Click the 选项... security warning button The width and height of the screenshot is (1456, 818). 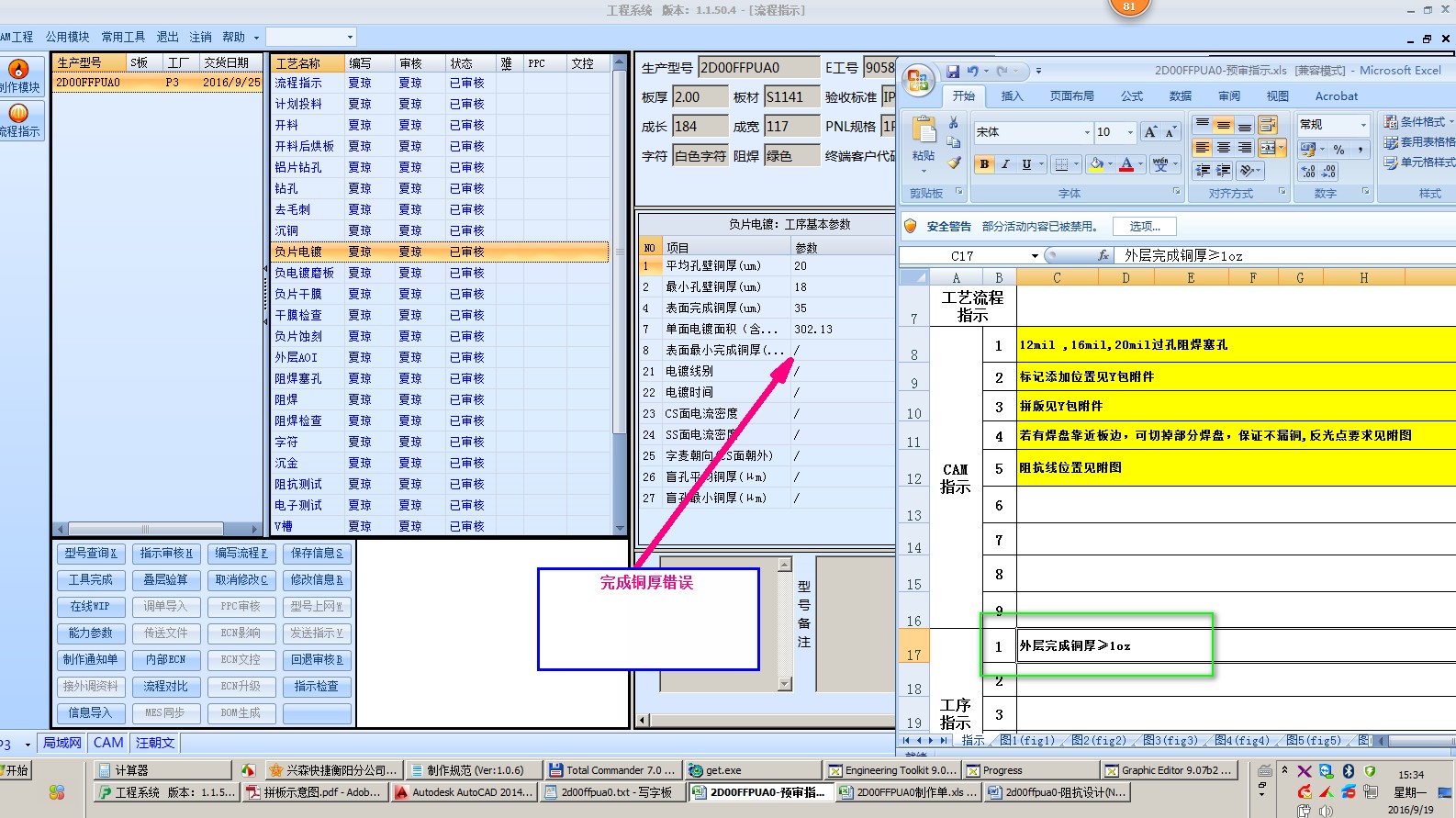click(1145, 226)
